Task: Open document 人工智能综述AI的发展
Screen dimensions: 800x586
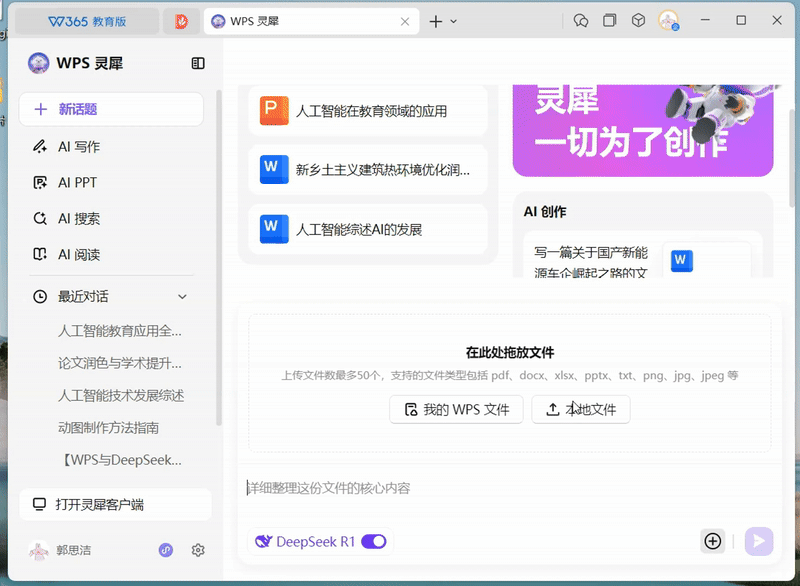Action: coord(368,229)
